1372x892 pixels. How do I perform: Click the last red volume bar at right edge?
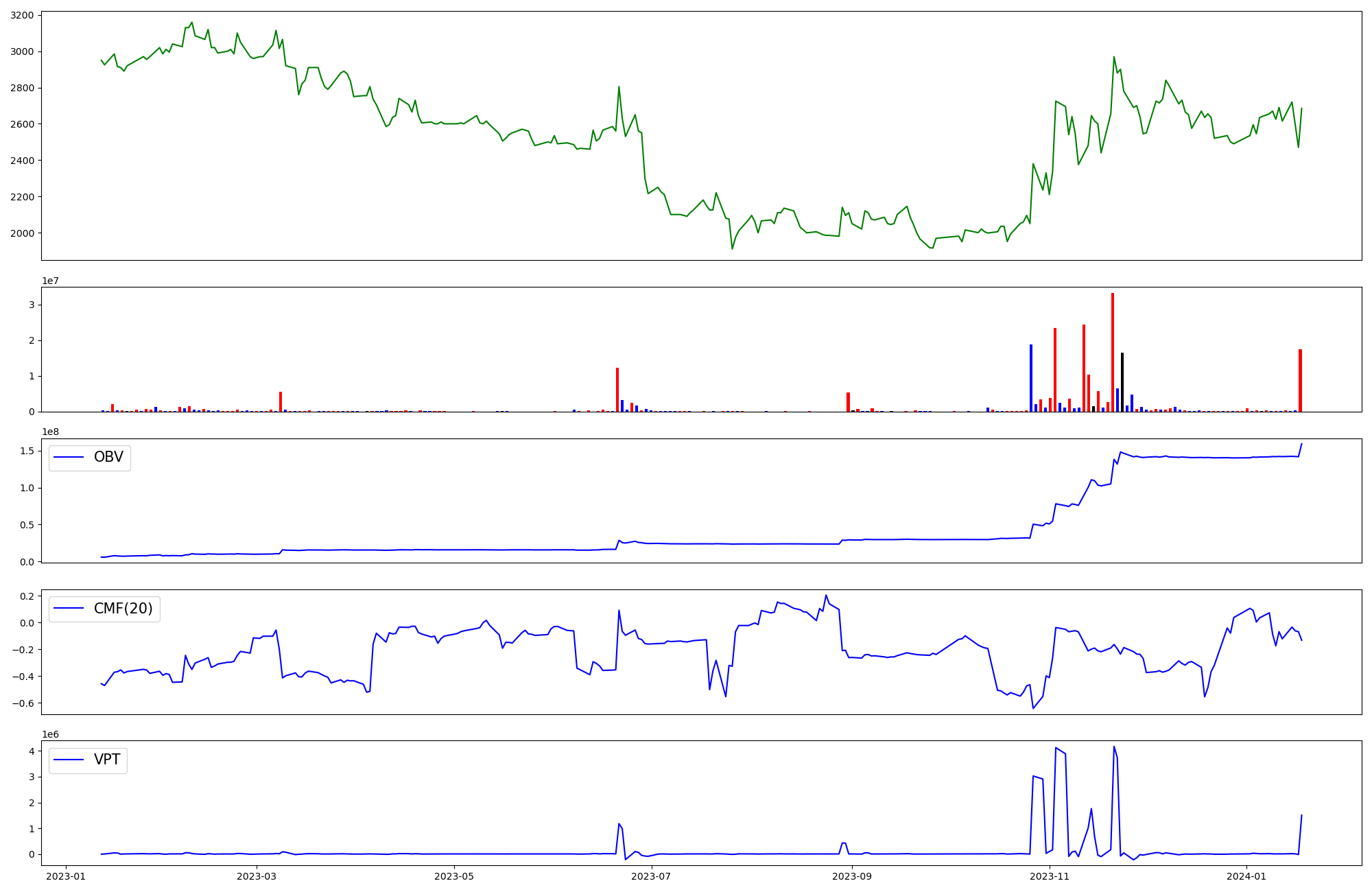(x=1300, y=381)
